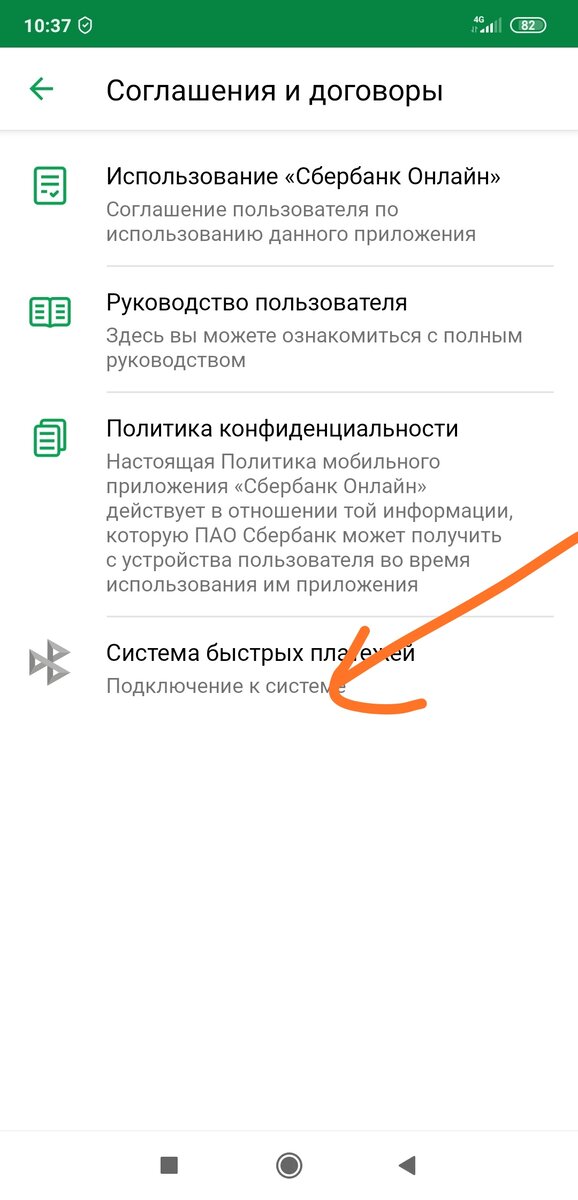The width and height of the screenshot is (578, 1200).
Task: Tap the shield icon in status bar
Action: (x=85, y=26)
